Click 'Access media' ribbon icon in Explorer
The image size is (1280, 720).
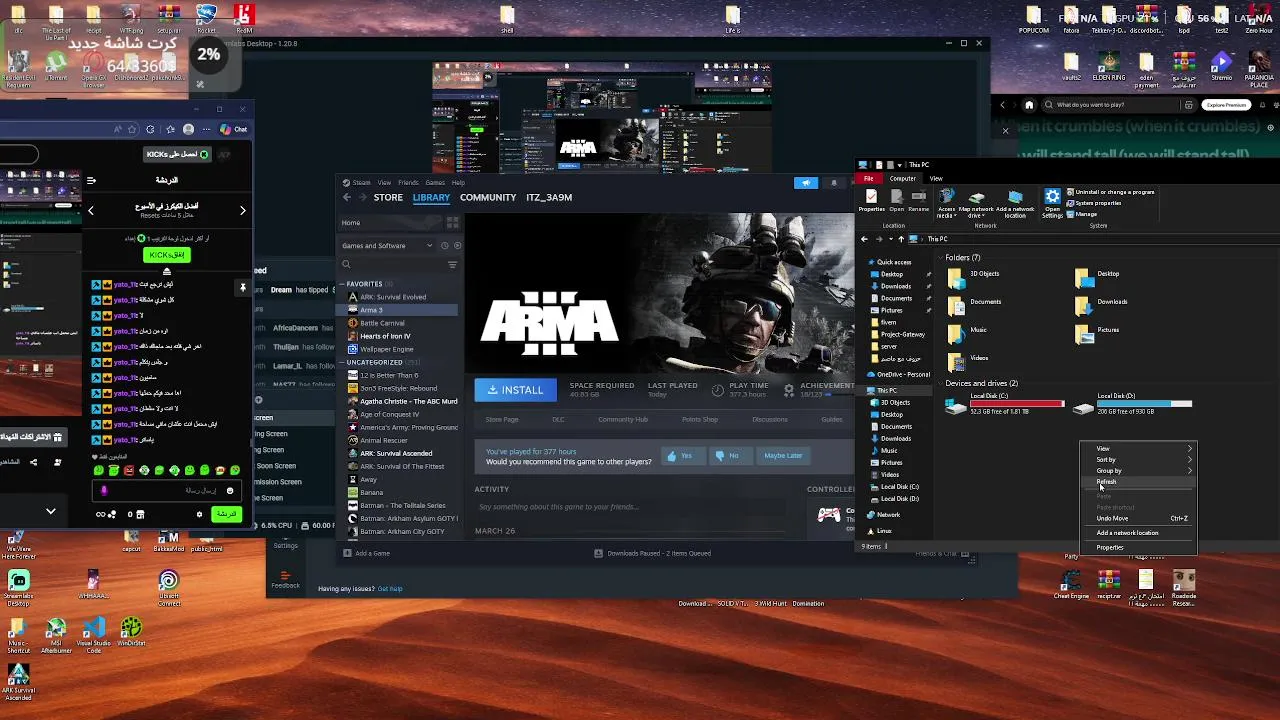point(946,203)
